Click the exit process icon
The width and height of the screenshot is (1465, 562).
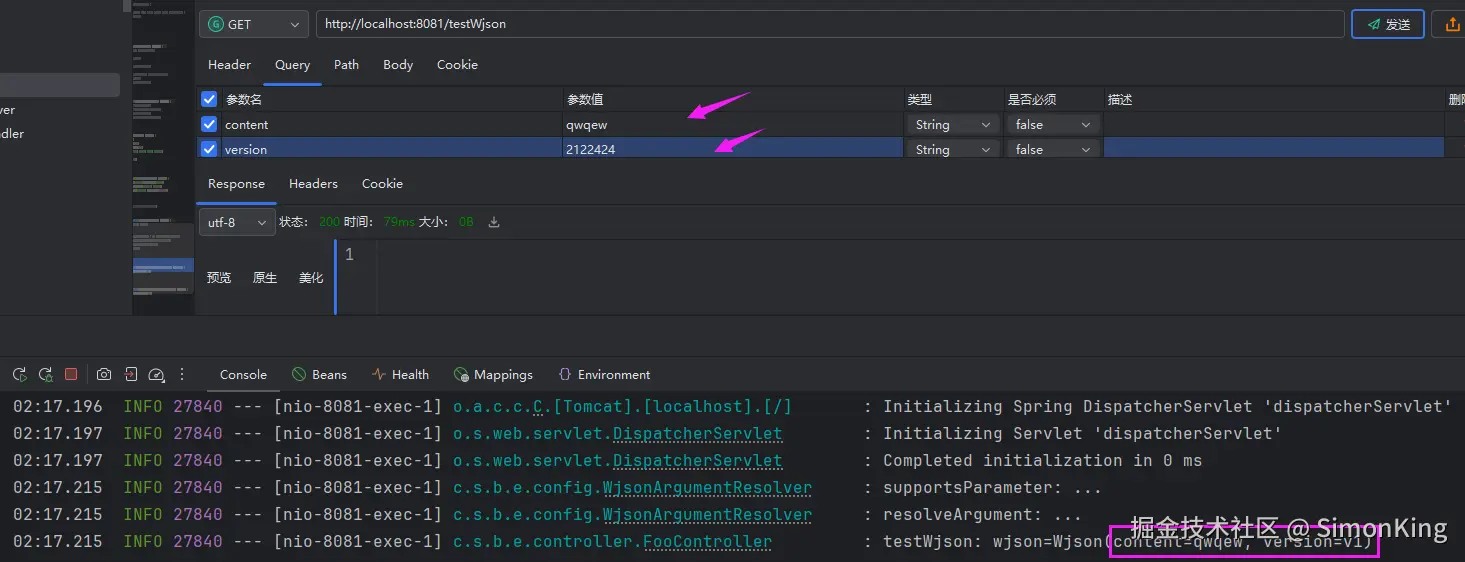pyautogui.click(x=130, y=375)
